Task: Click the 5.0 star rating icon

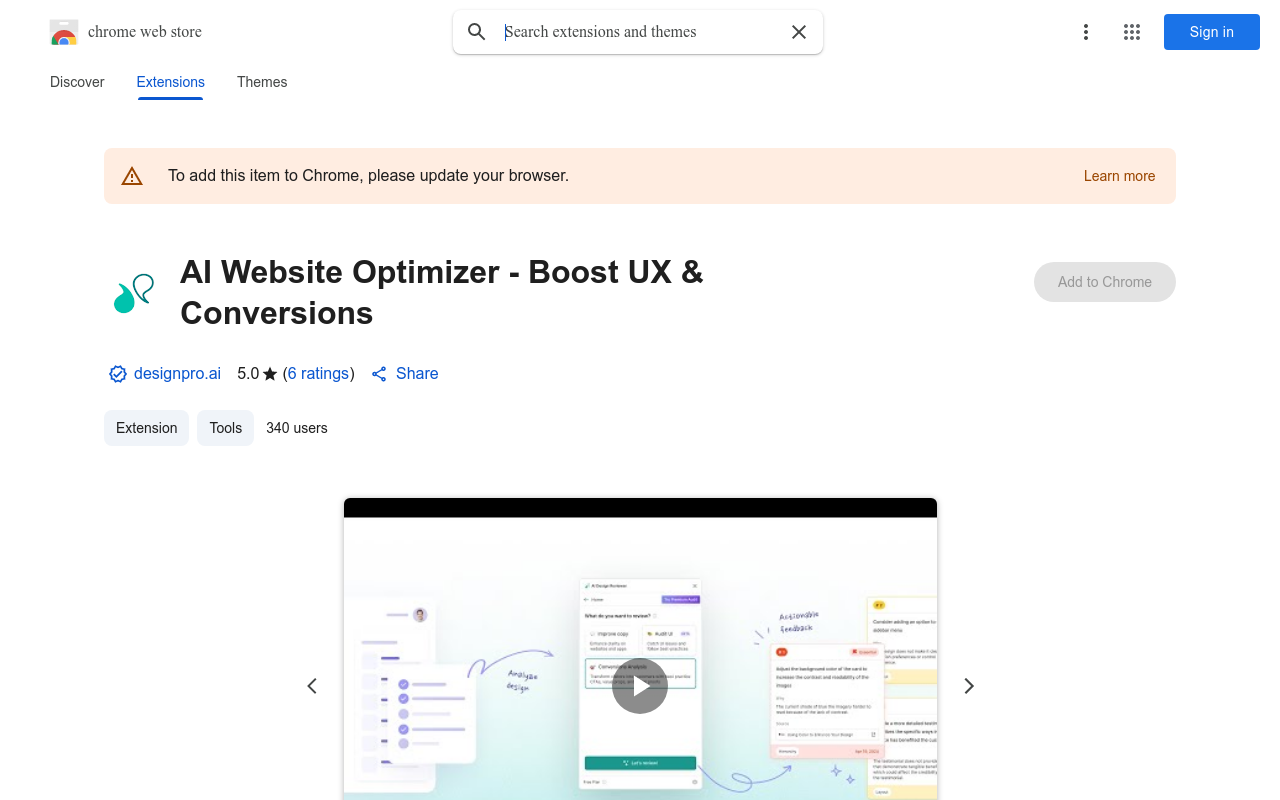Action: pos(270,374)
